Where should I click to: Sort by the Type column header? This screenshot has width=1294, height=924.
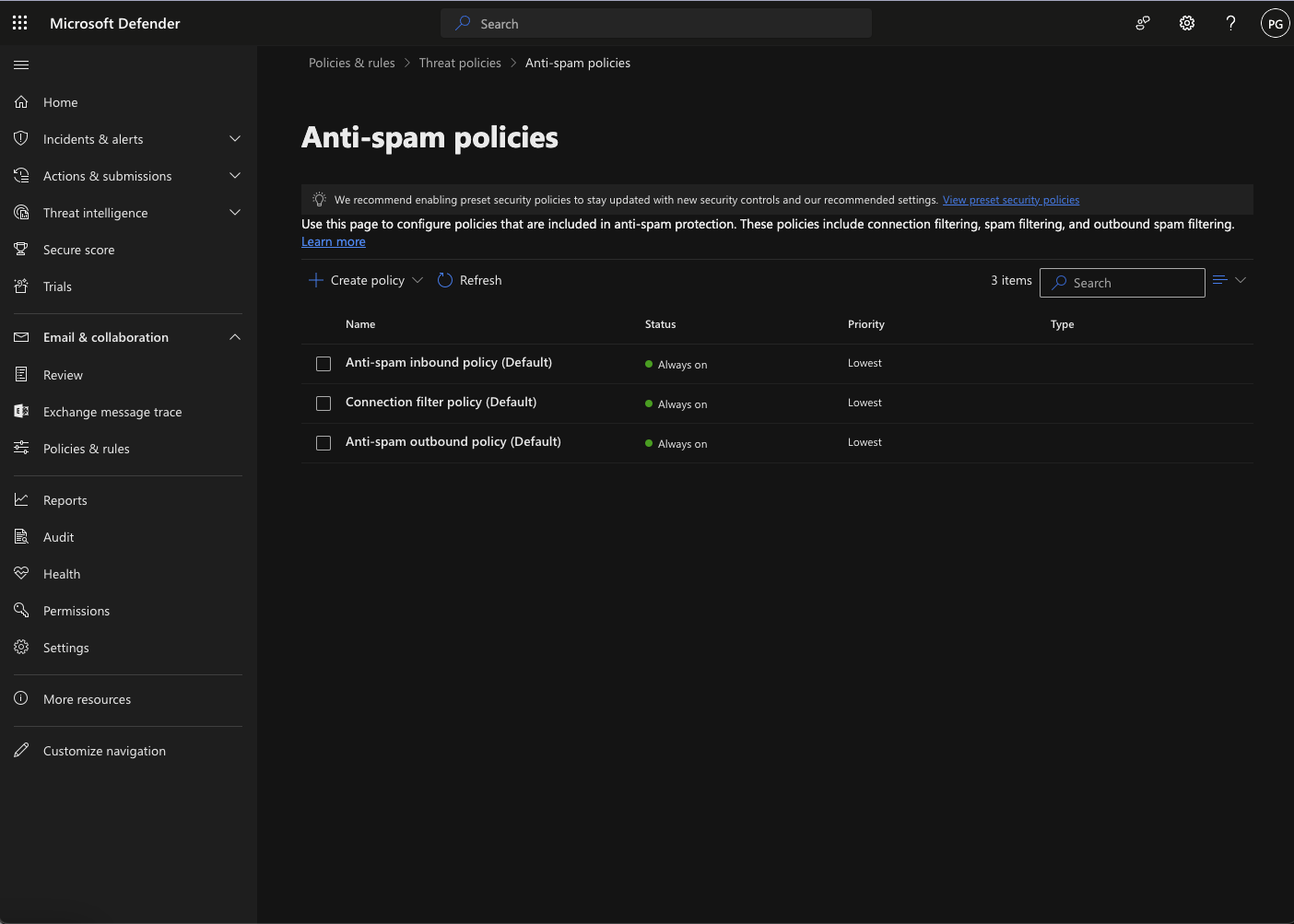click(1063, 324)
